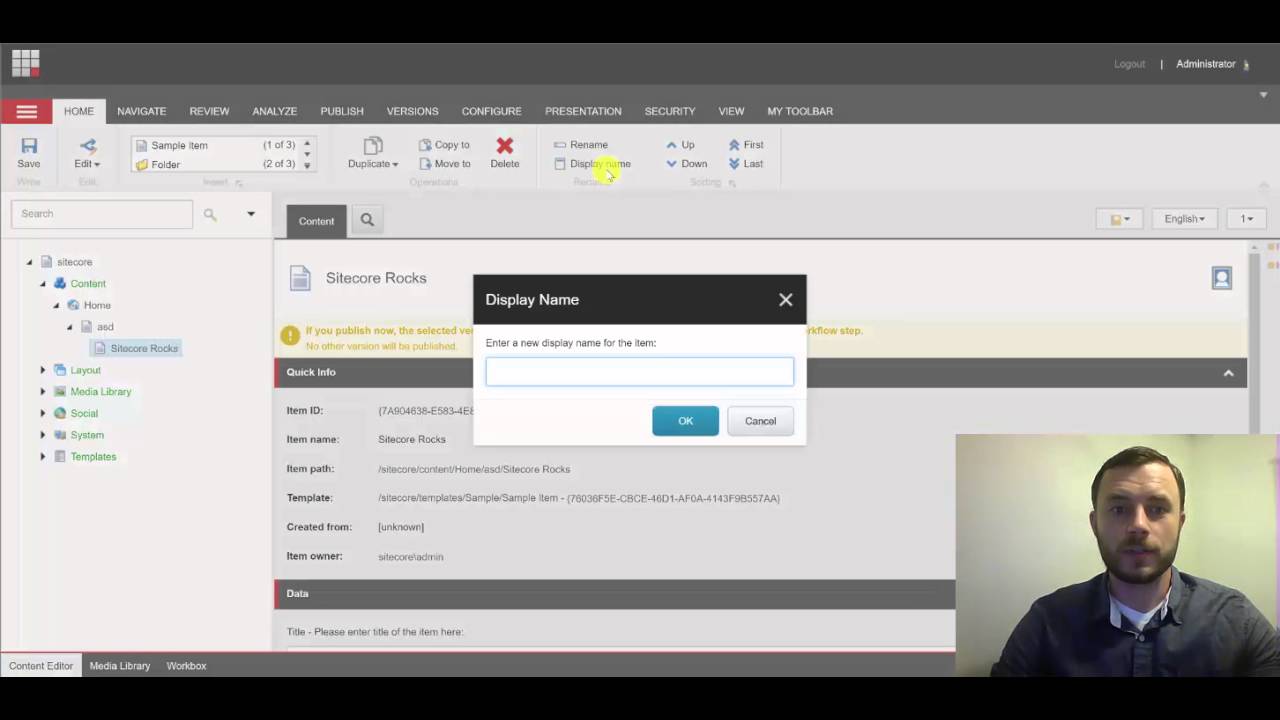1280x720 pixels.
Task: Open the red hamburger menu button
Action: point(26,111)
